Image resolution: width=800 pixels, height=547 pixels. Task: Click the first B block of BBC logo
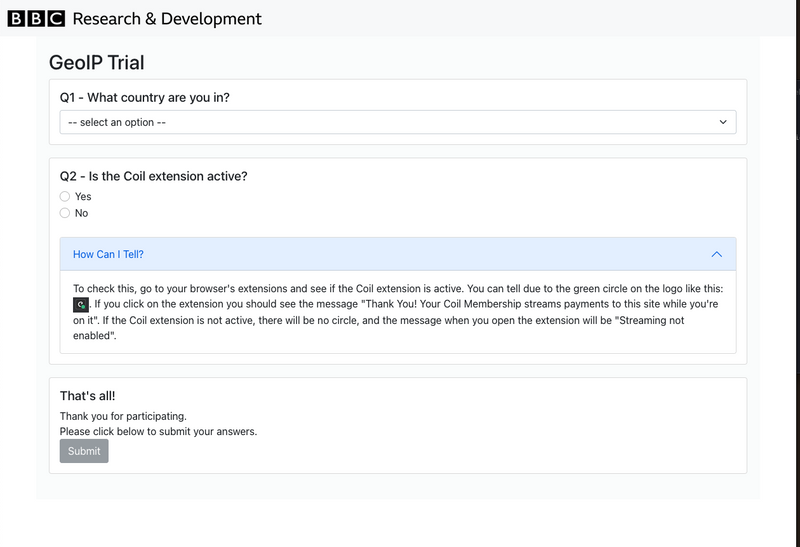coord(16,18)
